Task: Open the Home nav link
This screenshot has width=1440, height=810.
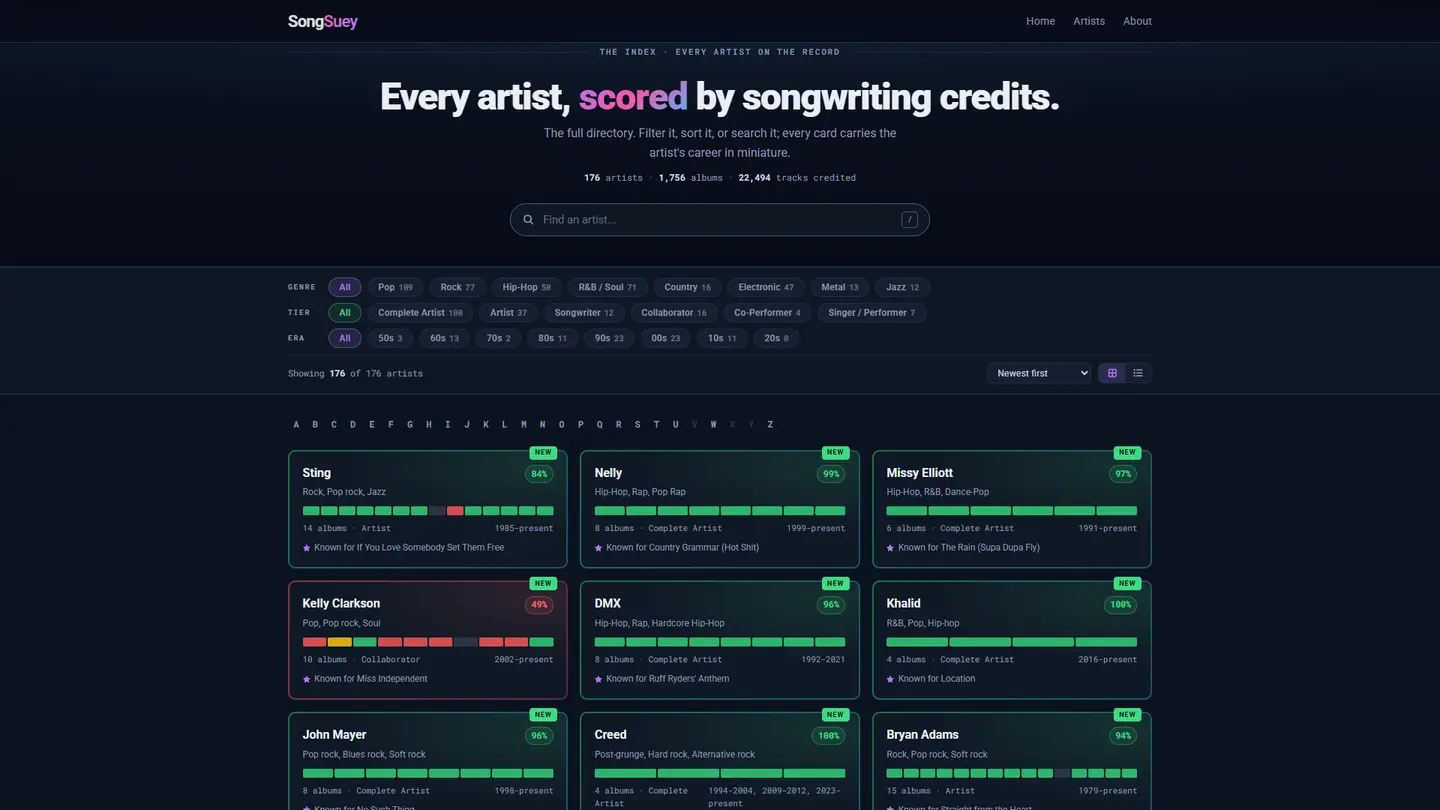Action: (1040, 21)
